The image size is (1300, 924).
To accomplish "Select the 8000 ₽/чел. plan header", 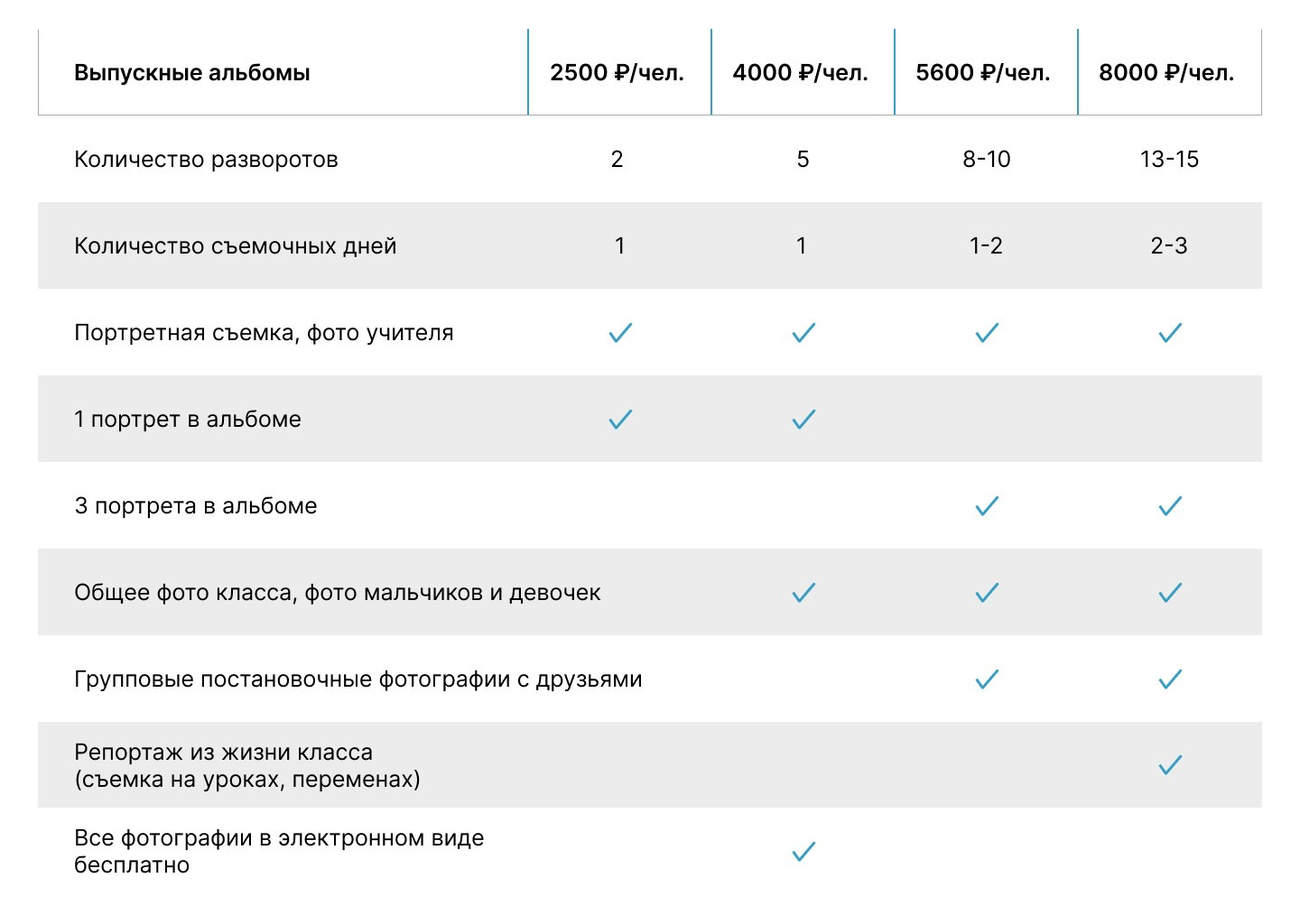I will (x=1166, y=72).
